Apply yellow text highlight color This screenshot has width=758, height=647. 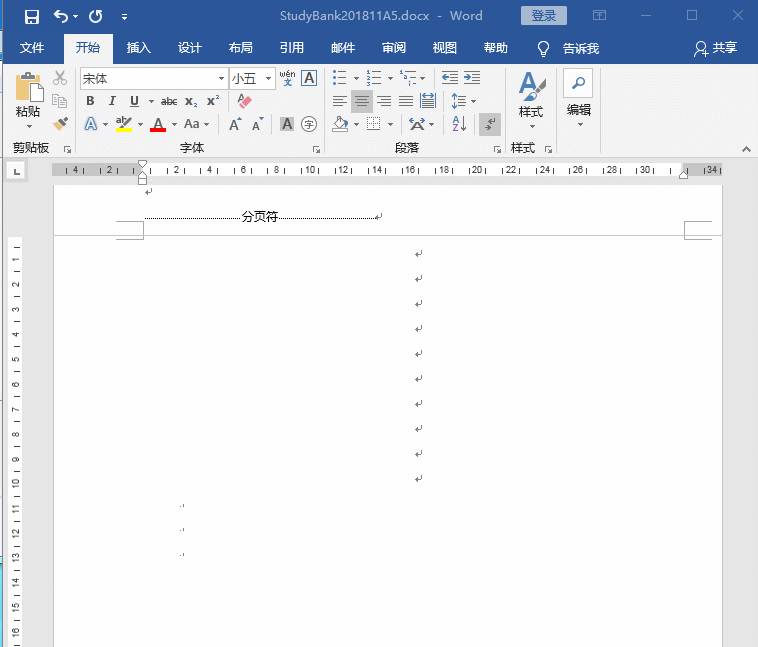pyautogui.click(x=124, y=124)
